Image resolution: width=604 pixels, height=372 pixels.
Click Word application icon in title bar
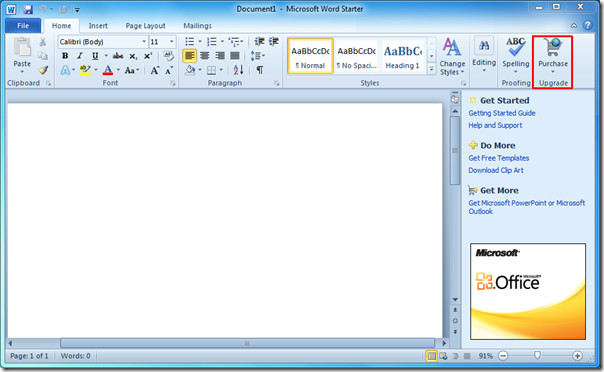11,9
